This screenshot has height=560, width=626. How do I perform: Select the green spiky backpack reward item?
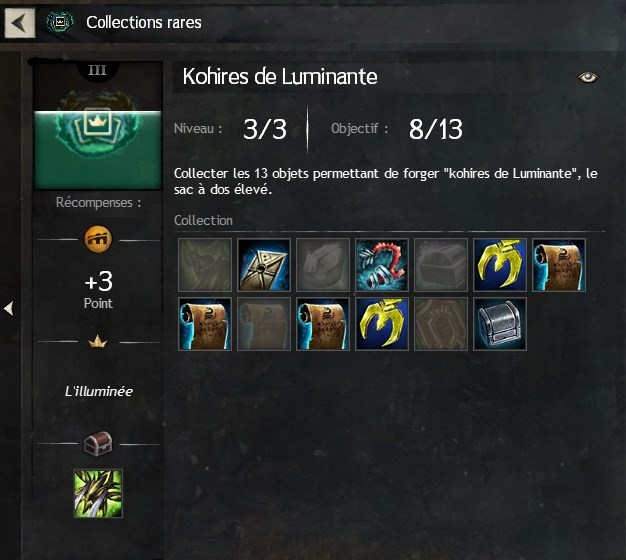pyautogui.click(x=98, y=493)
